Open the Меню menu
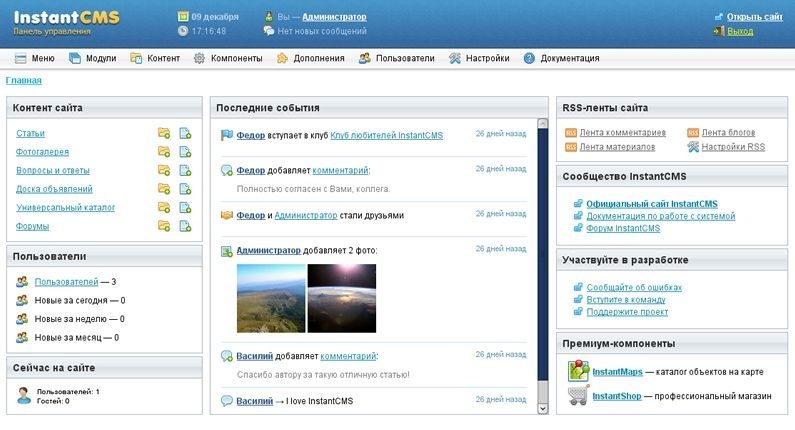The height and width of the screenshot is (430, 795). click(35, 58)
